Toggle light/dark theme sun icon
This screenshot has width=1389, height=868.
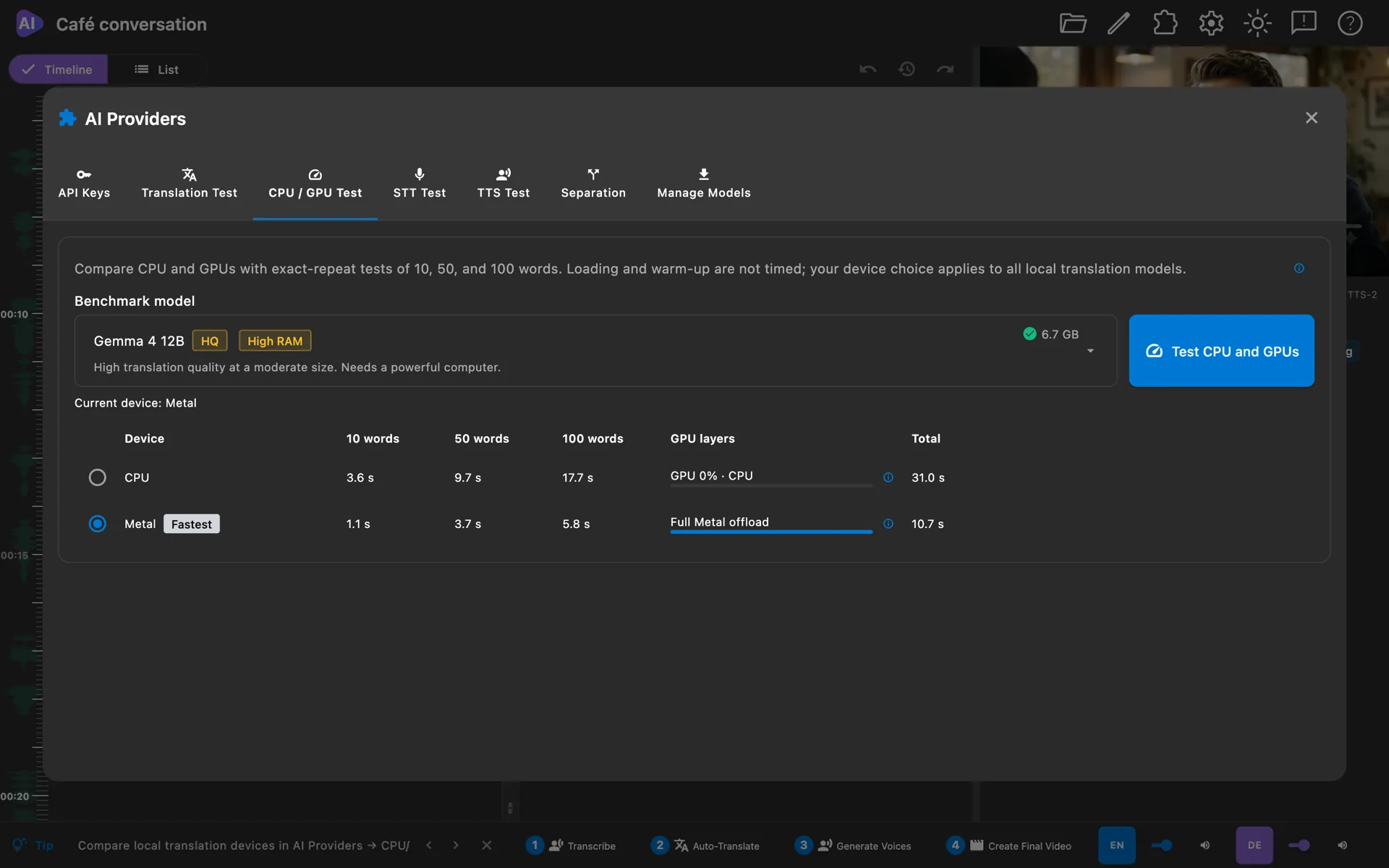pyautogui.click(x=1257, y=24)
